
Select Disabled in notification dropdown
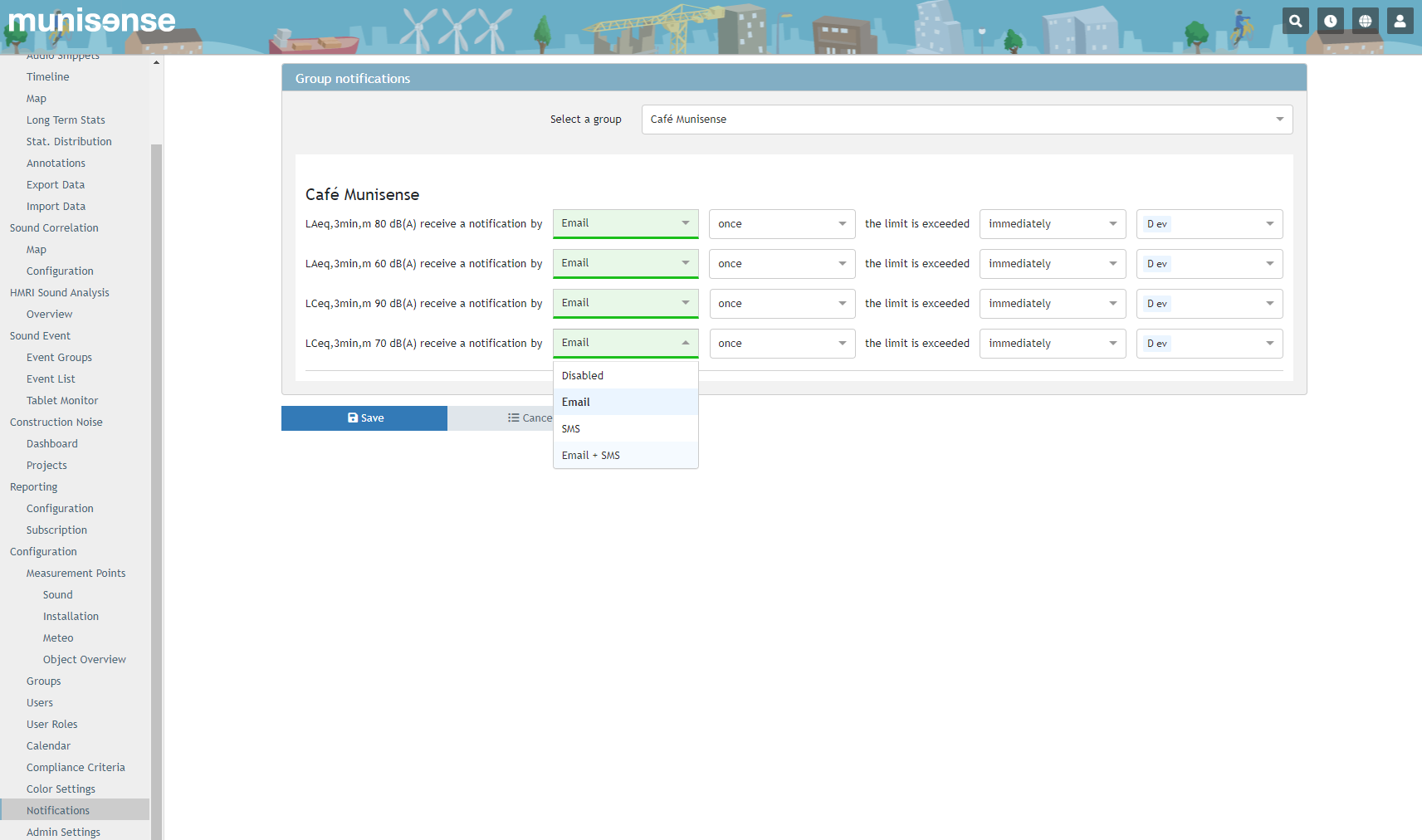point(583,376)
